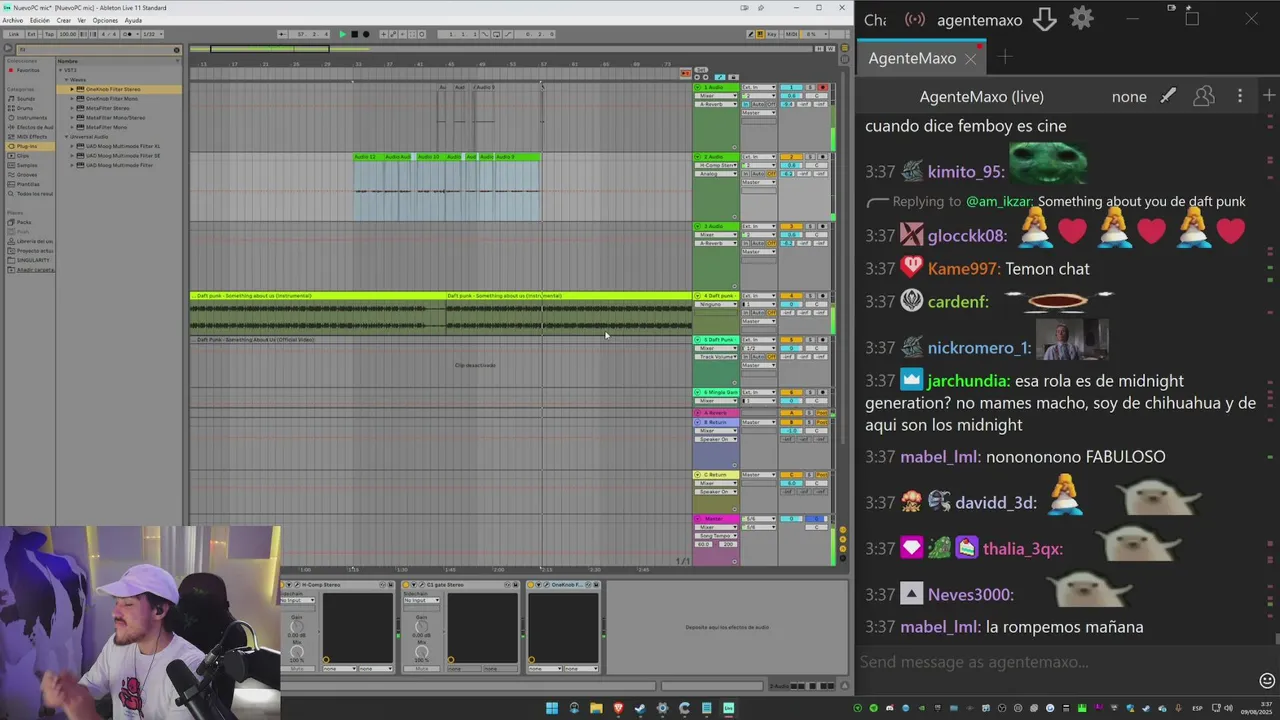Collapse the Universal Audio folder
1280x720 pixels.
(x=66, y=136)
